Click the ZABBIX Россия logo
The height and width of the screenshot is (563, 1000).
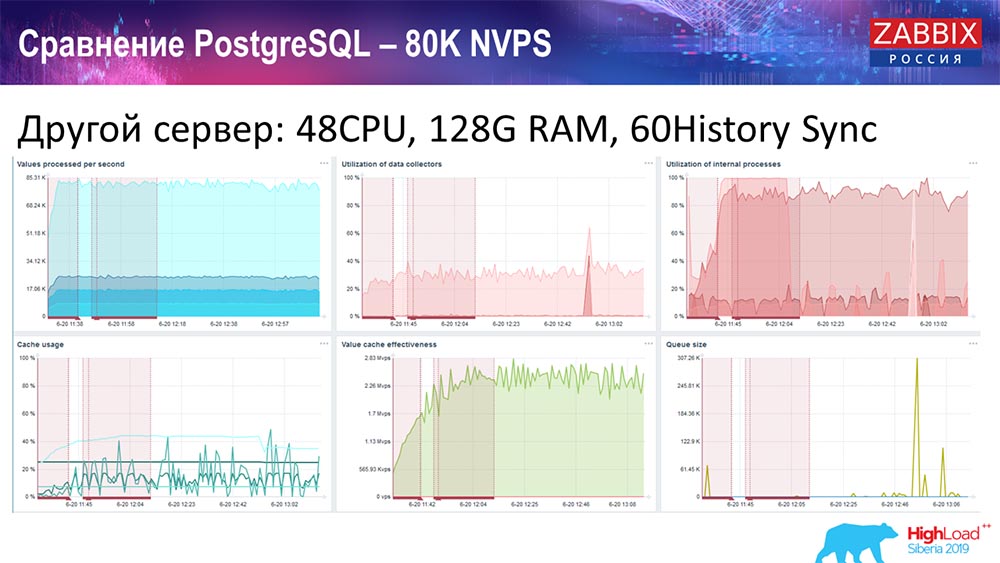pos(925,42)
